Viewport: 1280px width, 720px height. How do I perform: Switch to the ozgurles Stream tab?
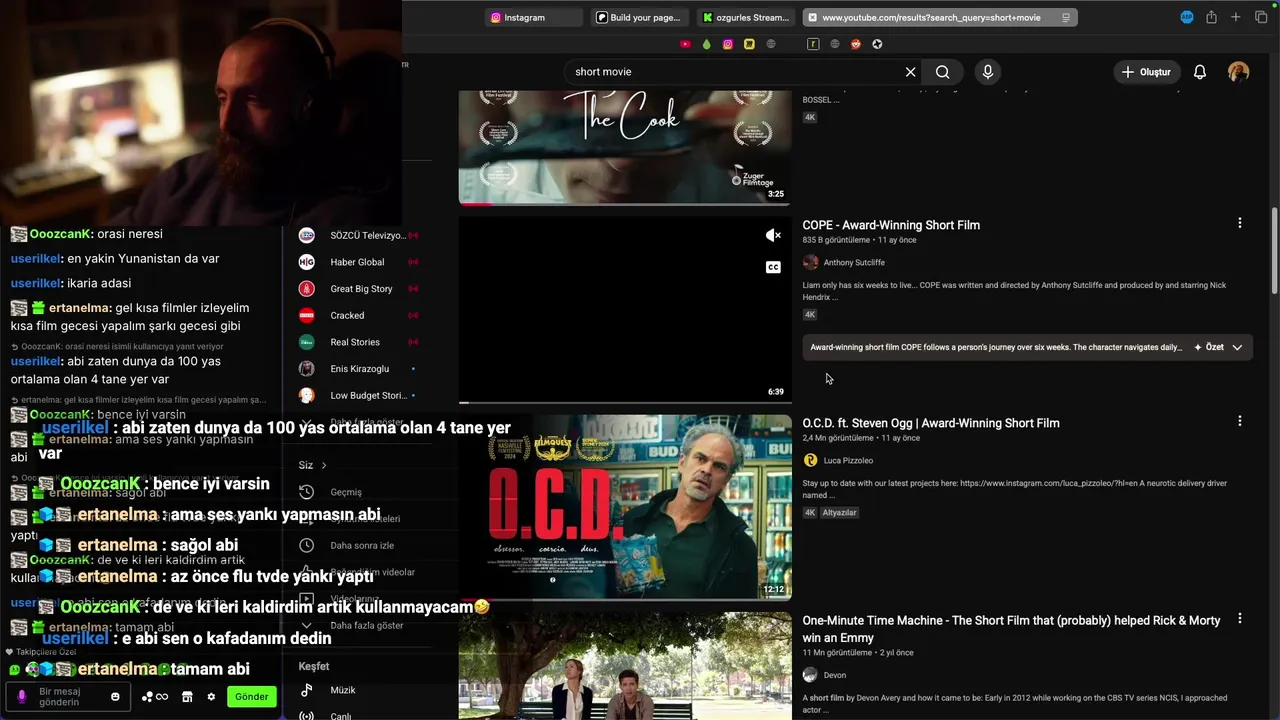pos(748,17)
